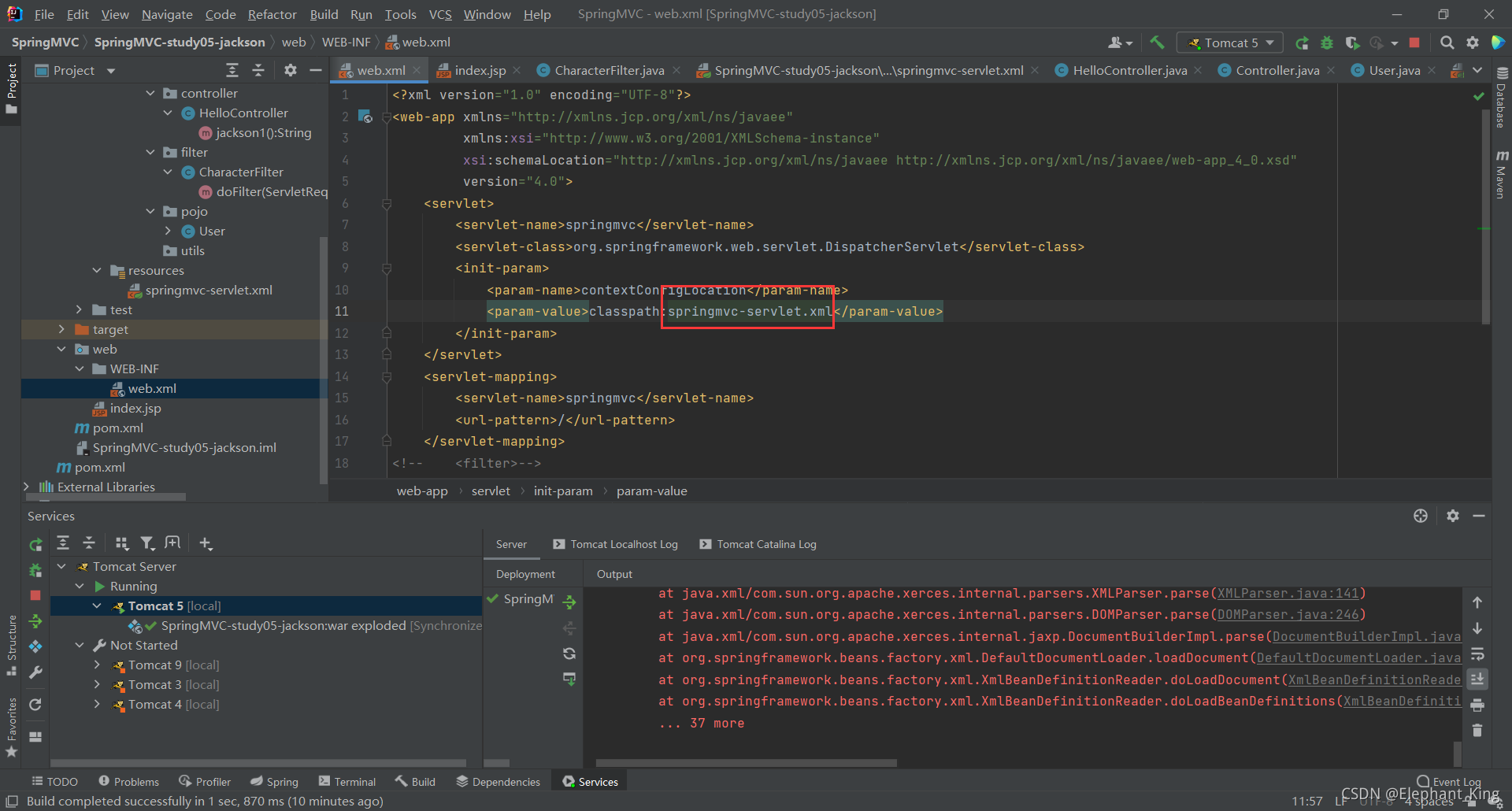Switch to index.jsp editor tab

480,70
